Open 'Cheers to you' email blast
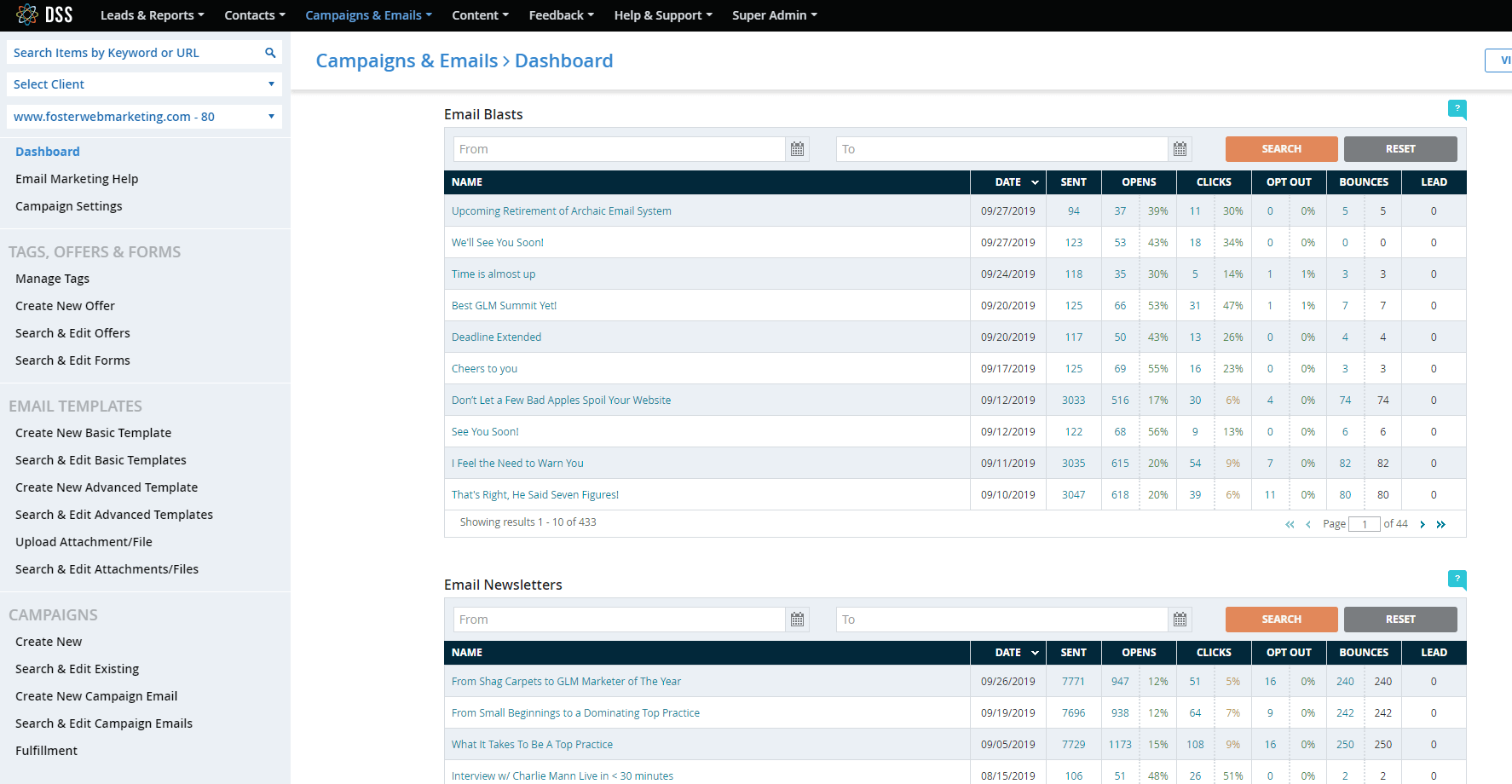 pos(484,369)
